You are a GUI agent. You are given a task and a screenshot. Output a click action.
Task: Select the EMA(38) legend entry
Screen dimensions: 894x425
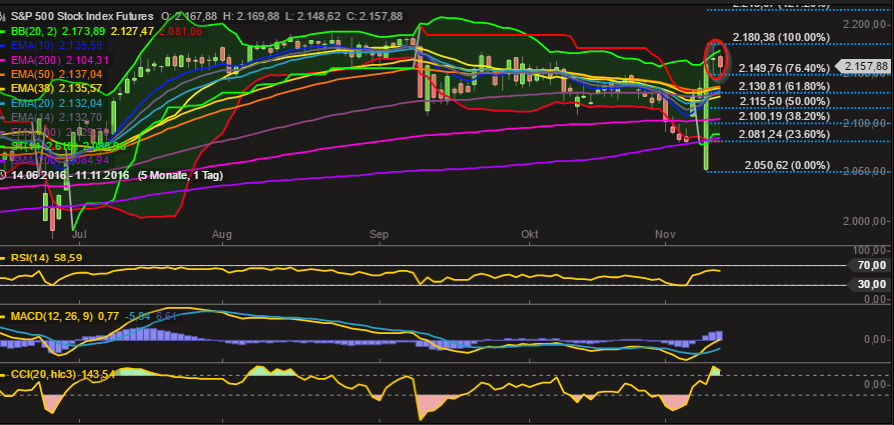point(58,88)
